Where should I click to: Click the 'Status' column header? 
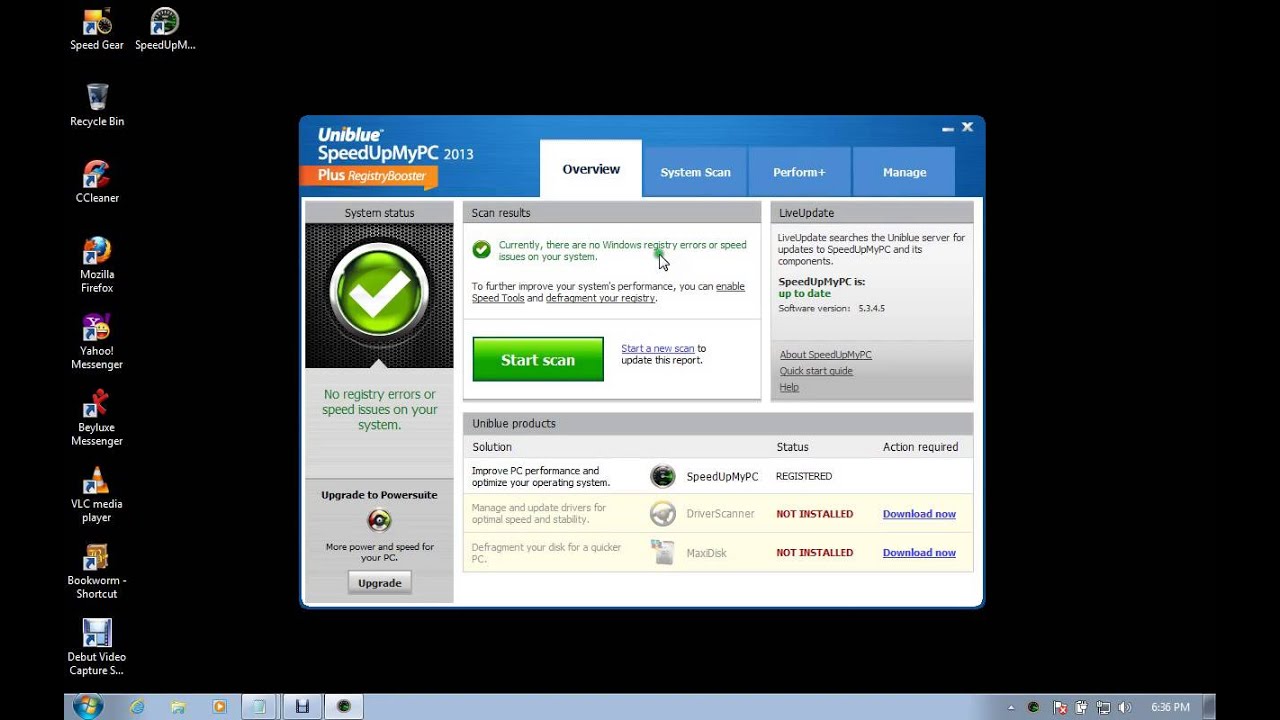tap(792, 447)
